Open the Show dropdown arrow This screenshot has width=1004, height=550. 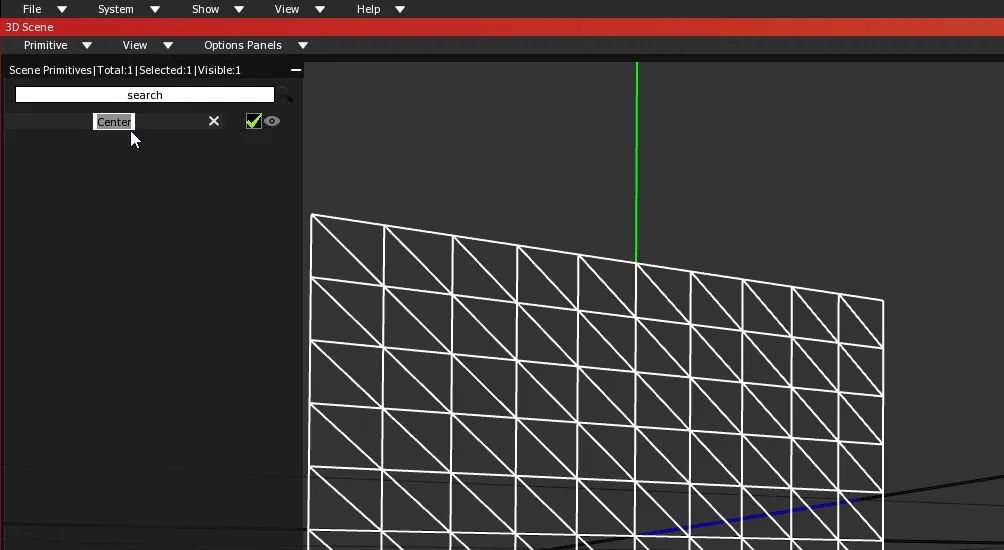coord(239,9)
